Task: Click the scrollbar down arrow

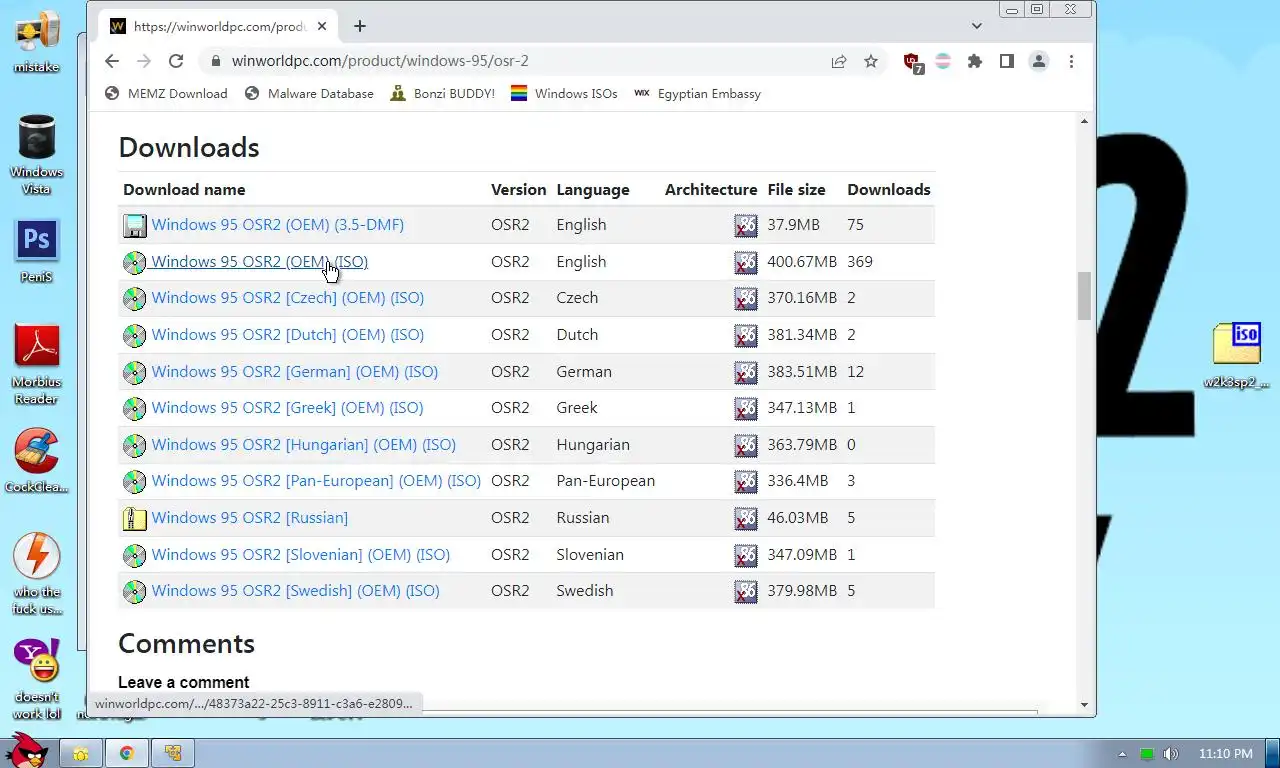Action: click(x=1084, y=705)
